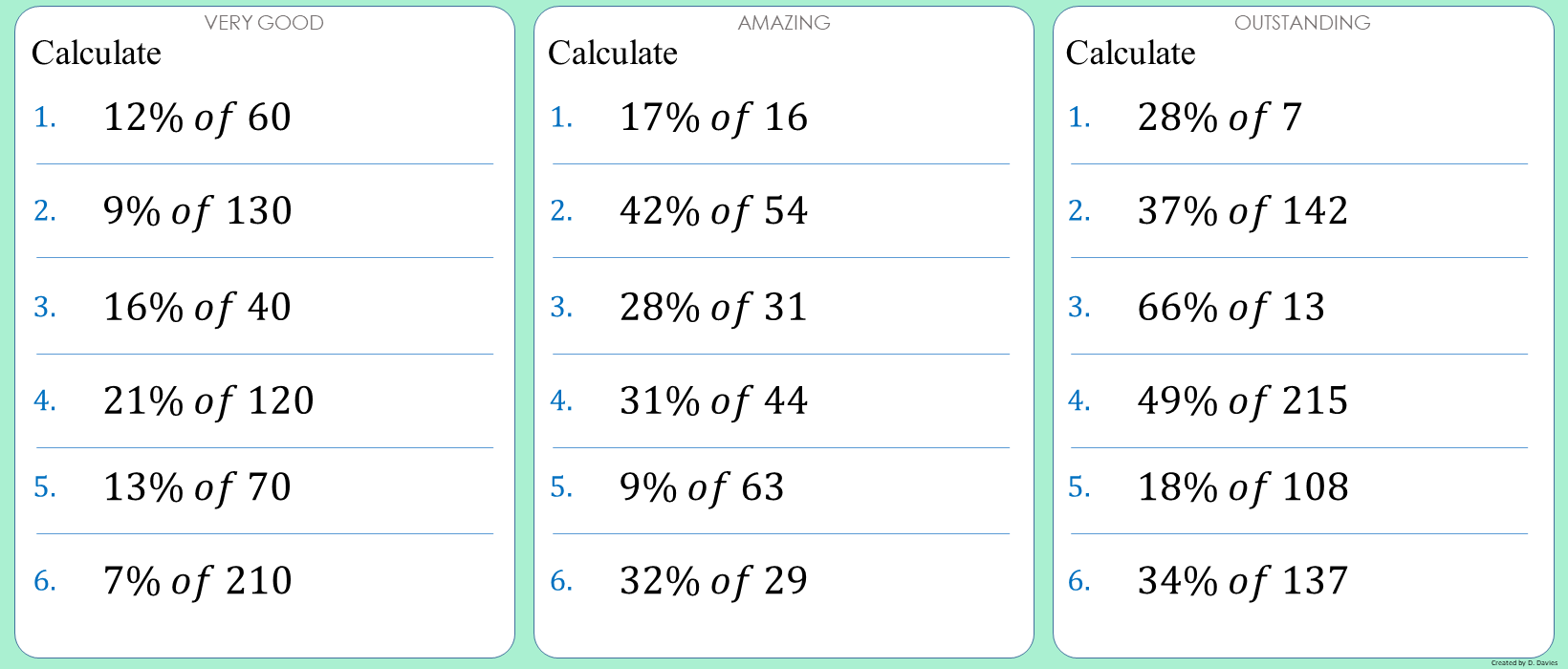Image resolution: width=1568 pixels, height=669 pixels.
Task: Click the AMAZING heading
Action: (784, 23)
